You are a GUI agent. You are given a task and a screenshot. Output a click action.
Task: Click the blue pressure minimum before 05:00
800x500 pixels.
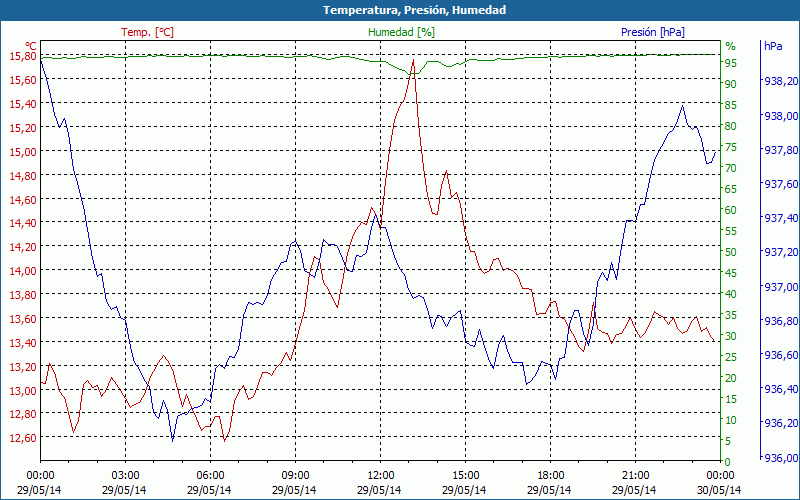[x=172, y=440]
